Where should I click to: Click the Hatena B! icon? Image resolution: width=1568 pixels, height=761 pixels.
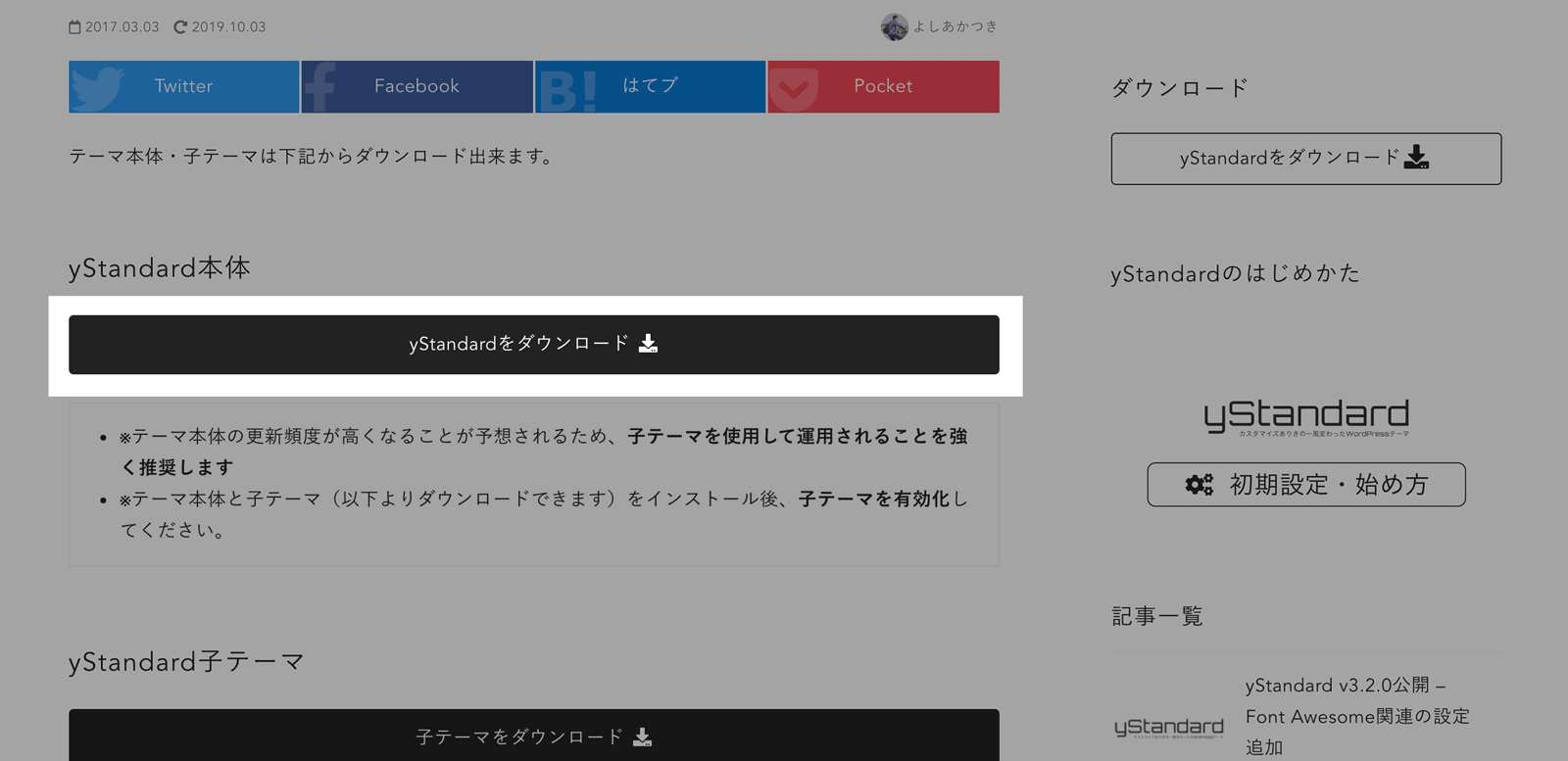point(567,92)
